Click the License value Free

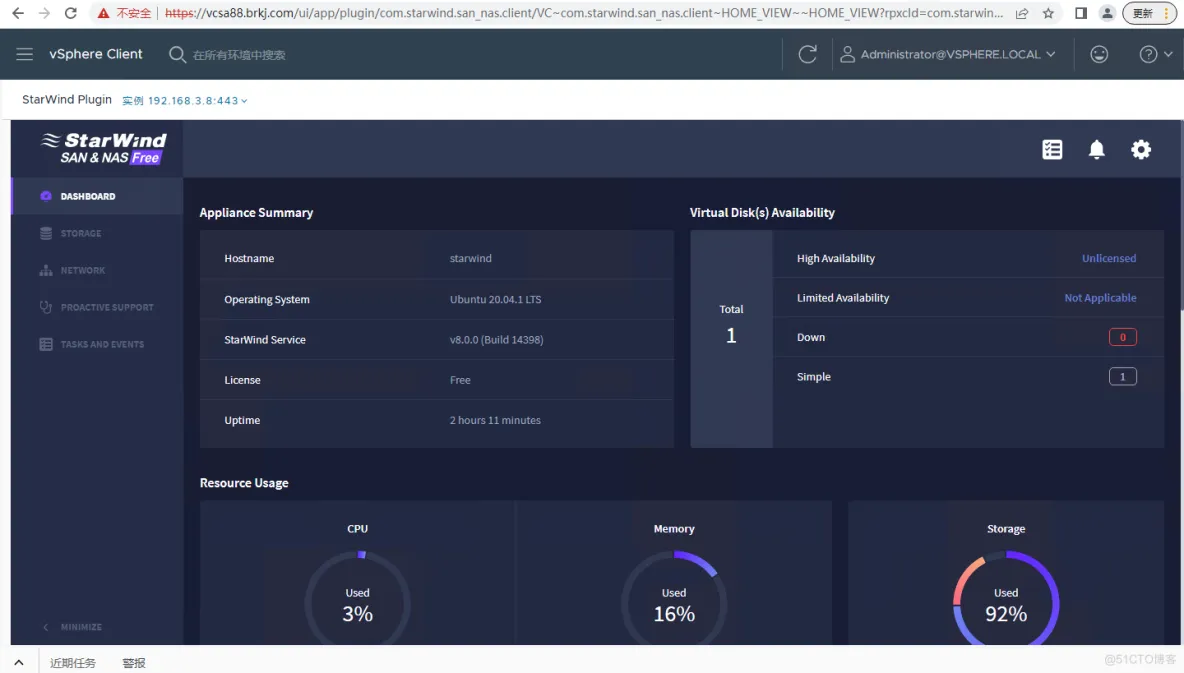pyautogui.click(x=460, y=380)
